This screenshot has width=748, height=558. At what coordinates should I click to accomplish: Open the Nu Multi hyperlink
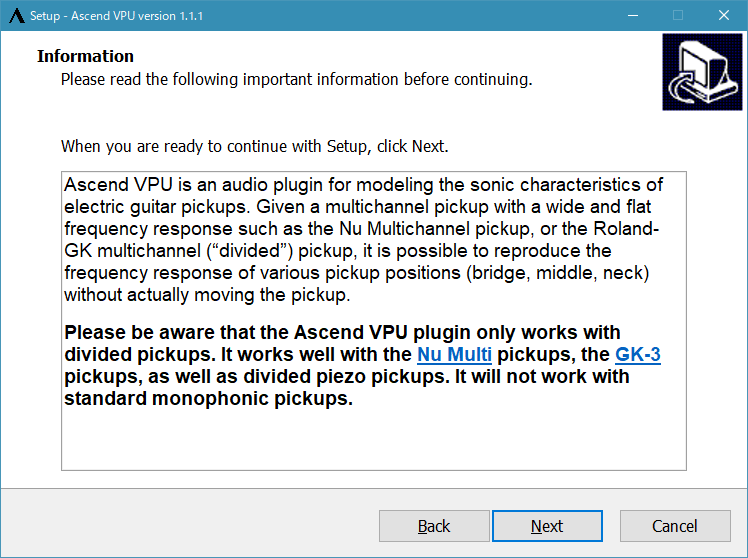[454, 355]
